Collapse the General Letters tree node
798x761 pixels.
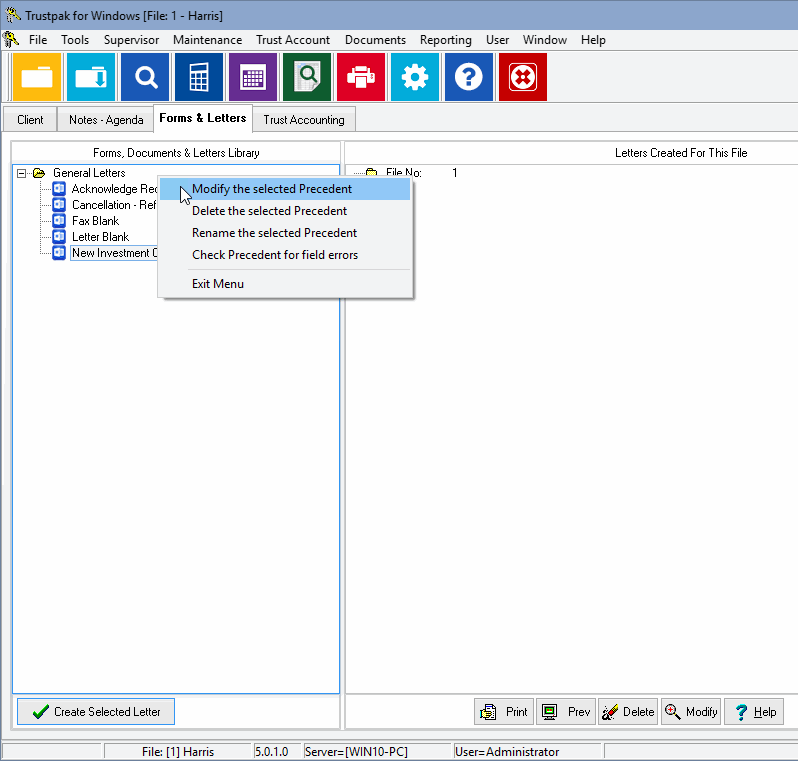21,173
